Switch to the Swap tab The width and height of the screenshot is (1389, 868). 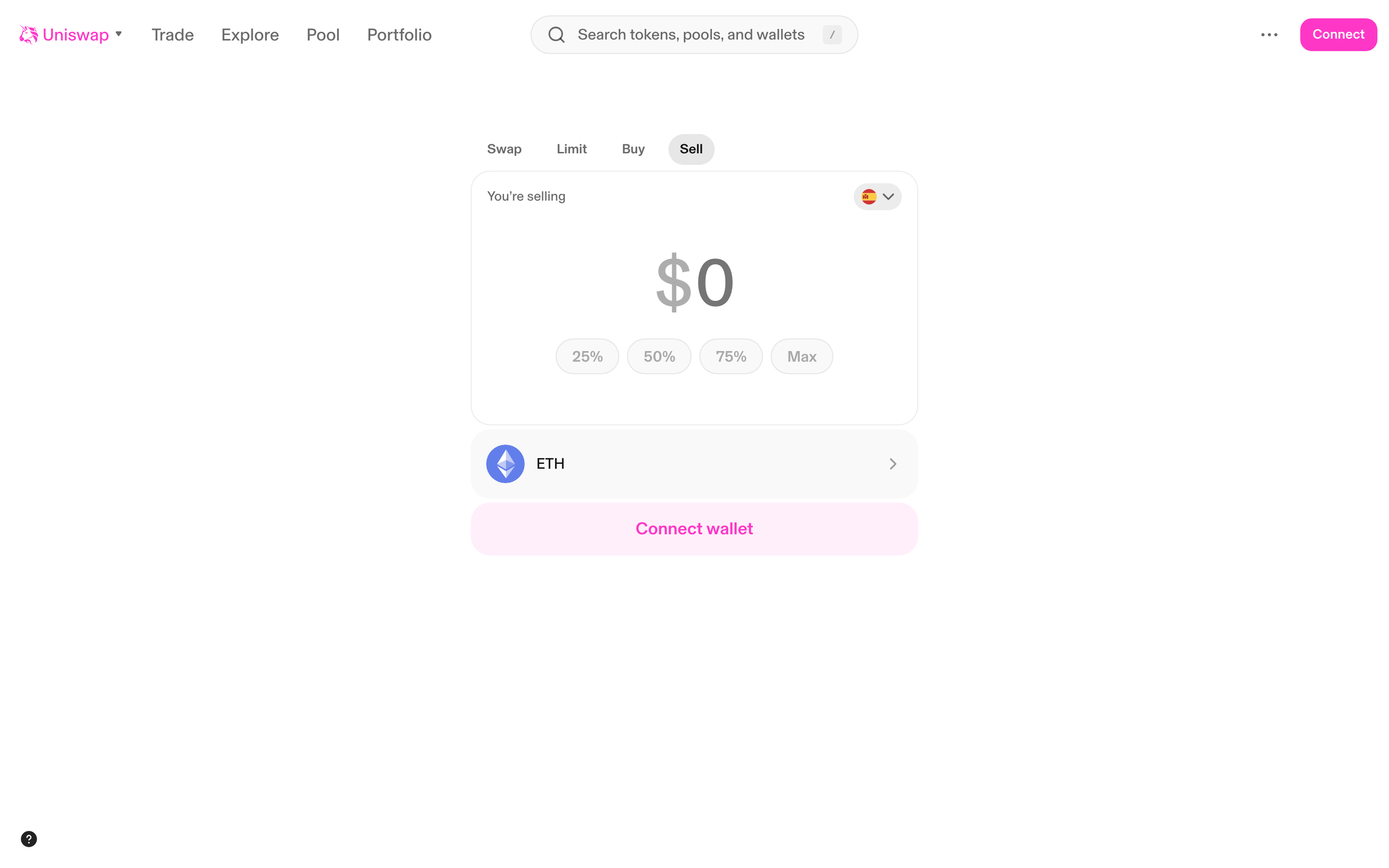pyautogui.click(x=504, y=149)
